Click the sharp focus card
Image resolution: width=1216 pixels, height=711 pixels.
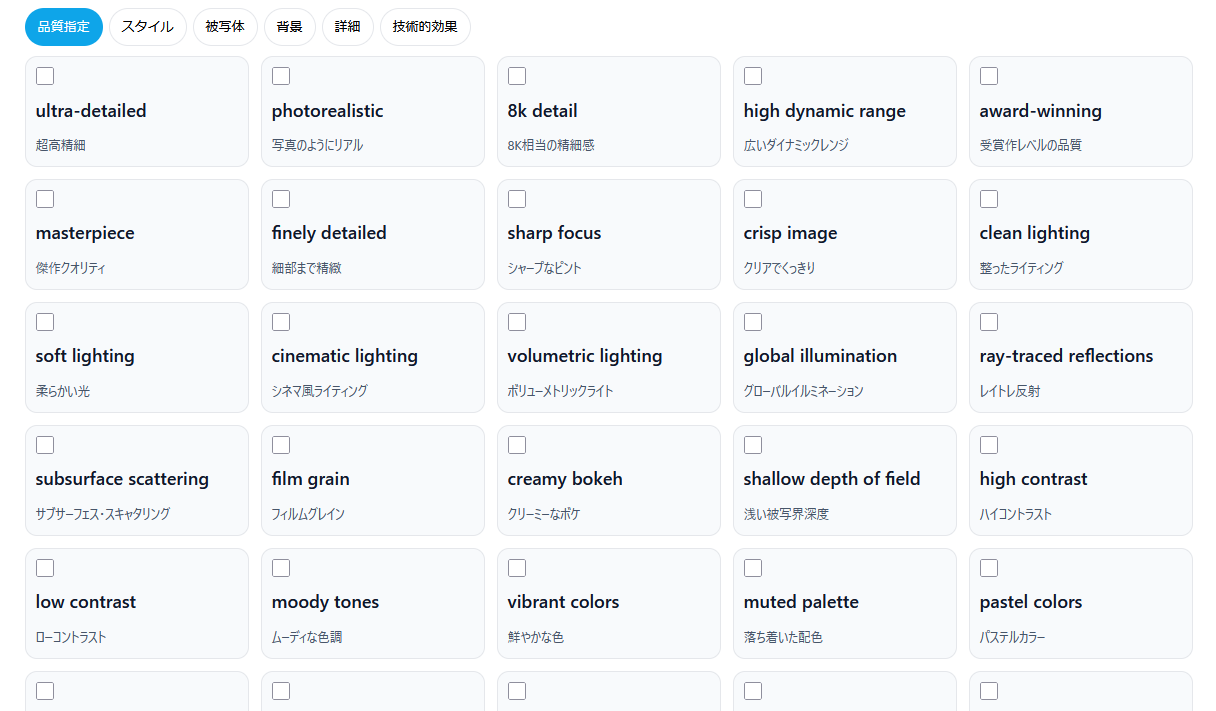pos(608,235)
